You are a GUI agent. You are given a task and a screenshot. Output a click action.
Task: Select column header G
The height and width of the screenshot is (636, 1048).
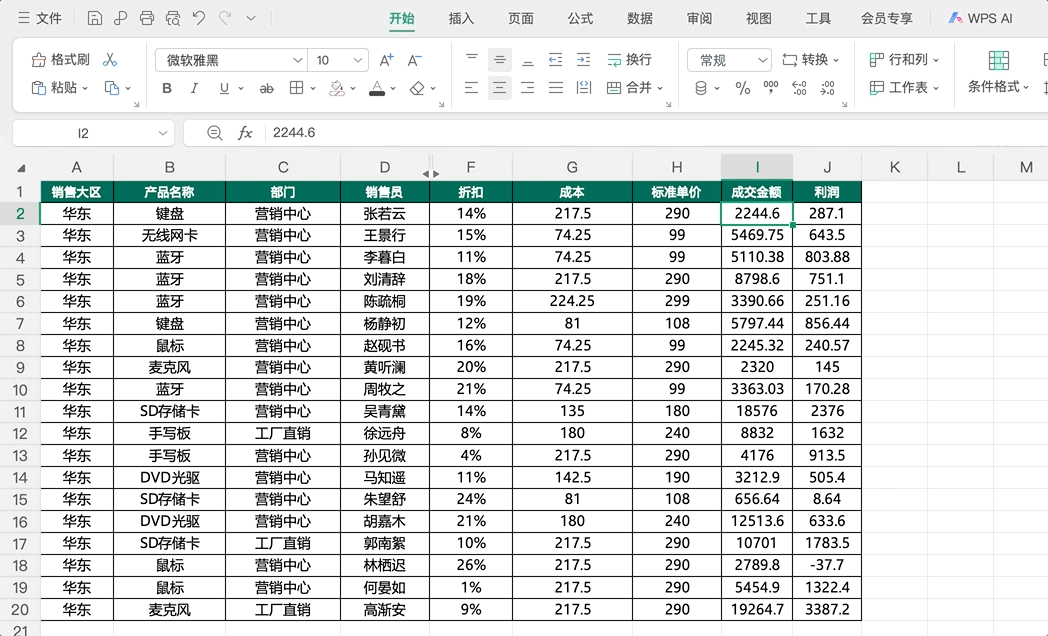click(x=572, y=168)
